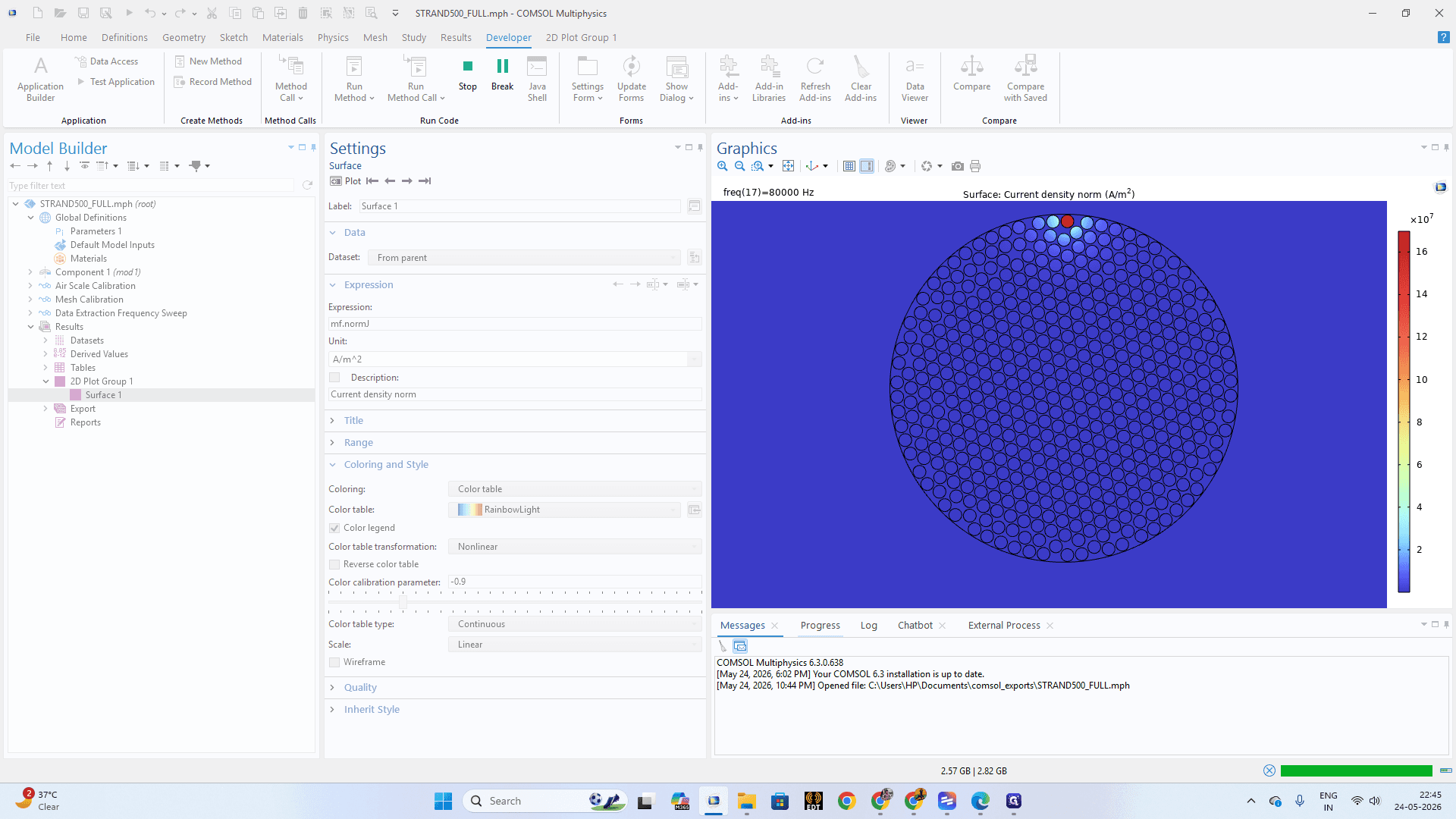Image resolution: width=1456 pixels, height=819 pixels.
Task: Click Refresh Add-ins
Action: 815,79
